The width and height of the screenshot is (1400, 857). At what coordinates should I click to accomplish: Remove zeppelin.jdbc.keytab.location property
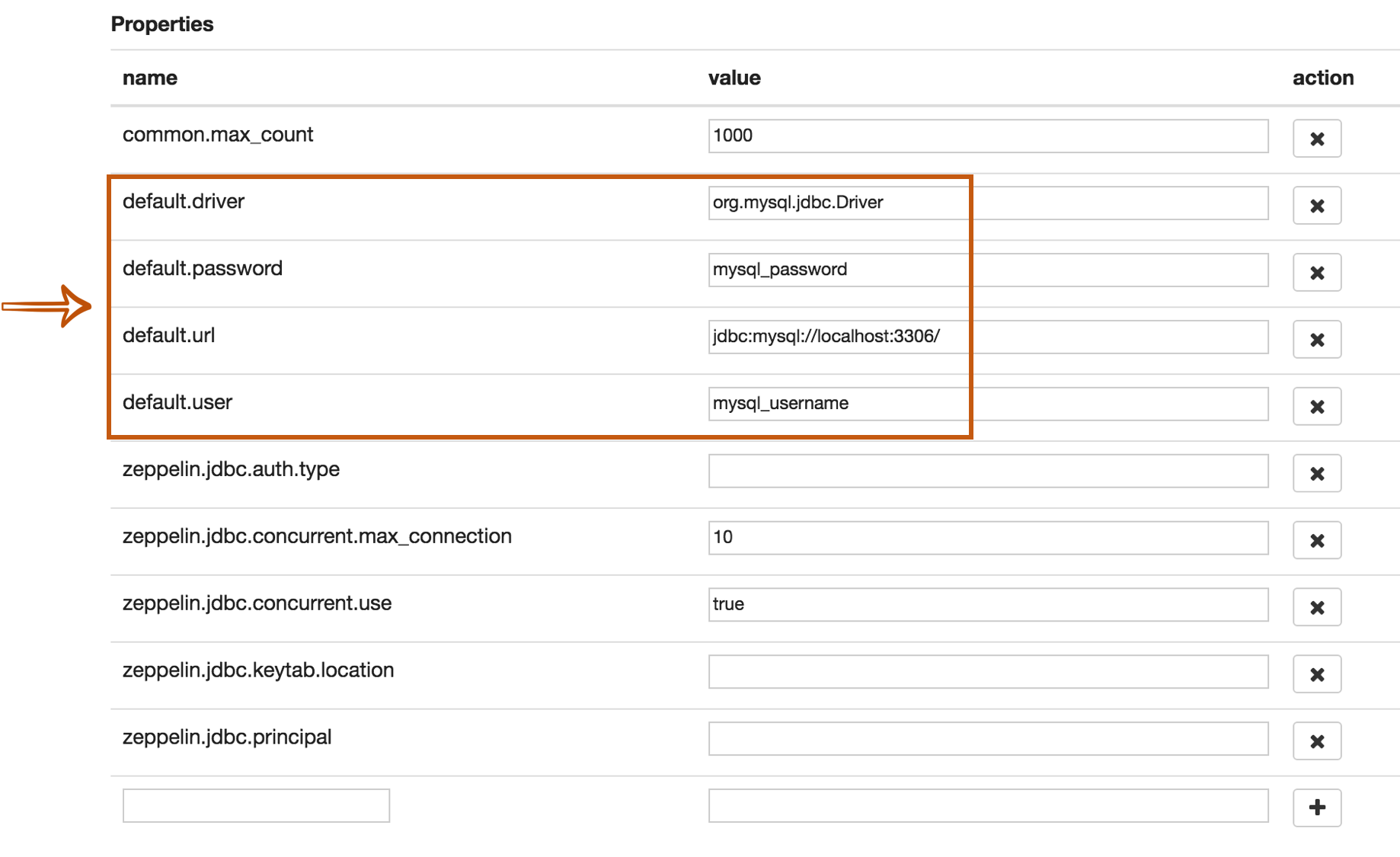pyautogui.click(x=1316, y=675)
